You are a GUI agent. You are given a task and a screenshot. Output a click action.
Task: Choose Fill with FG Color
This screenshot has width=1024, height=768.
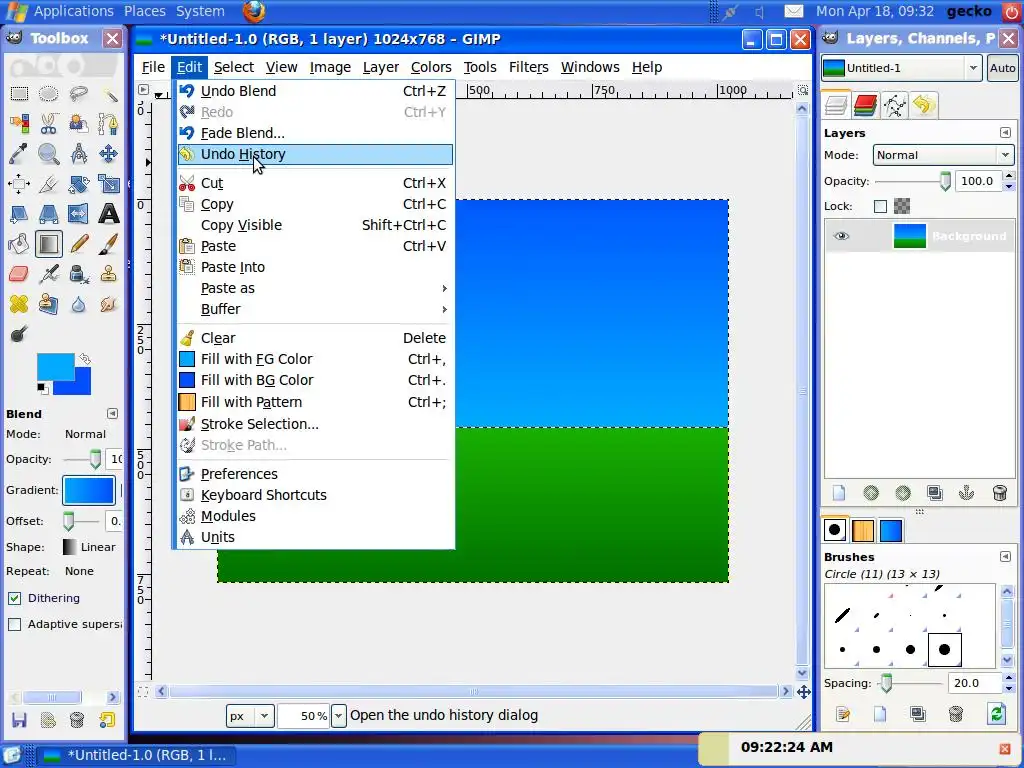(315, 359)
